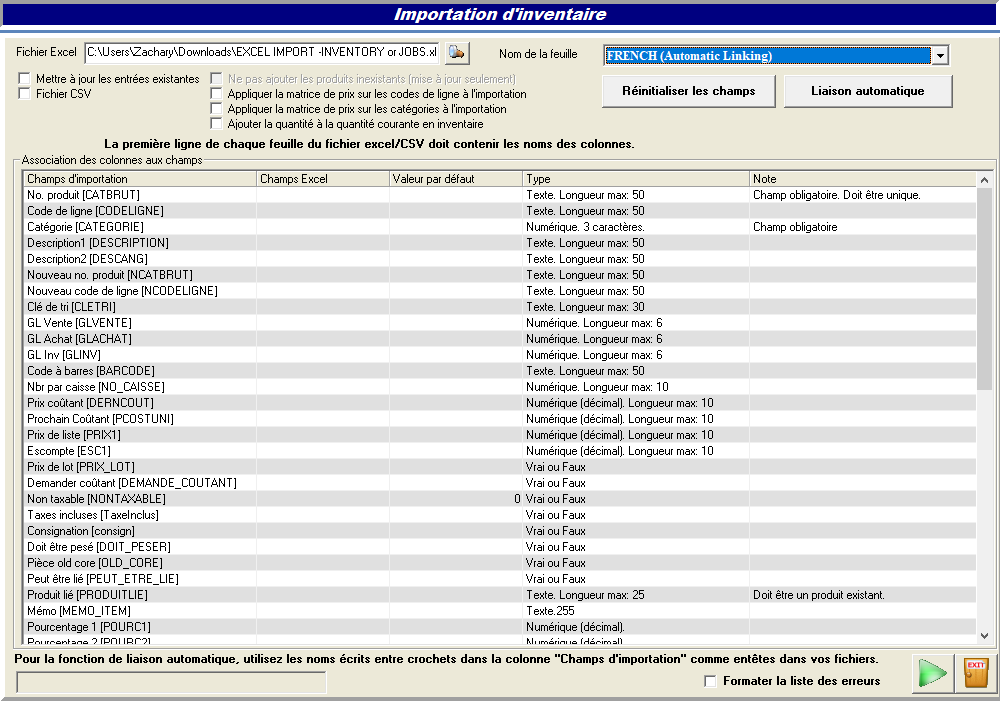Click the browse Excel file icon
This screenshot has height=701, width=1000.
(456, 53)
